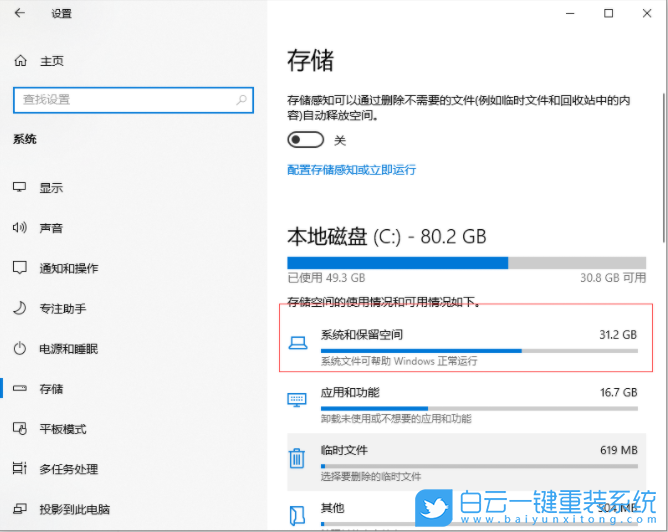The image size is (668, 532).
Task: Click 系统和保留空间 usage progress bar
Action: pyautogui.click(x=479, y=351)
